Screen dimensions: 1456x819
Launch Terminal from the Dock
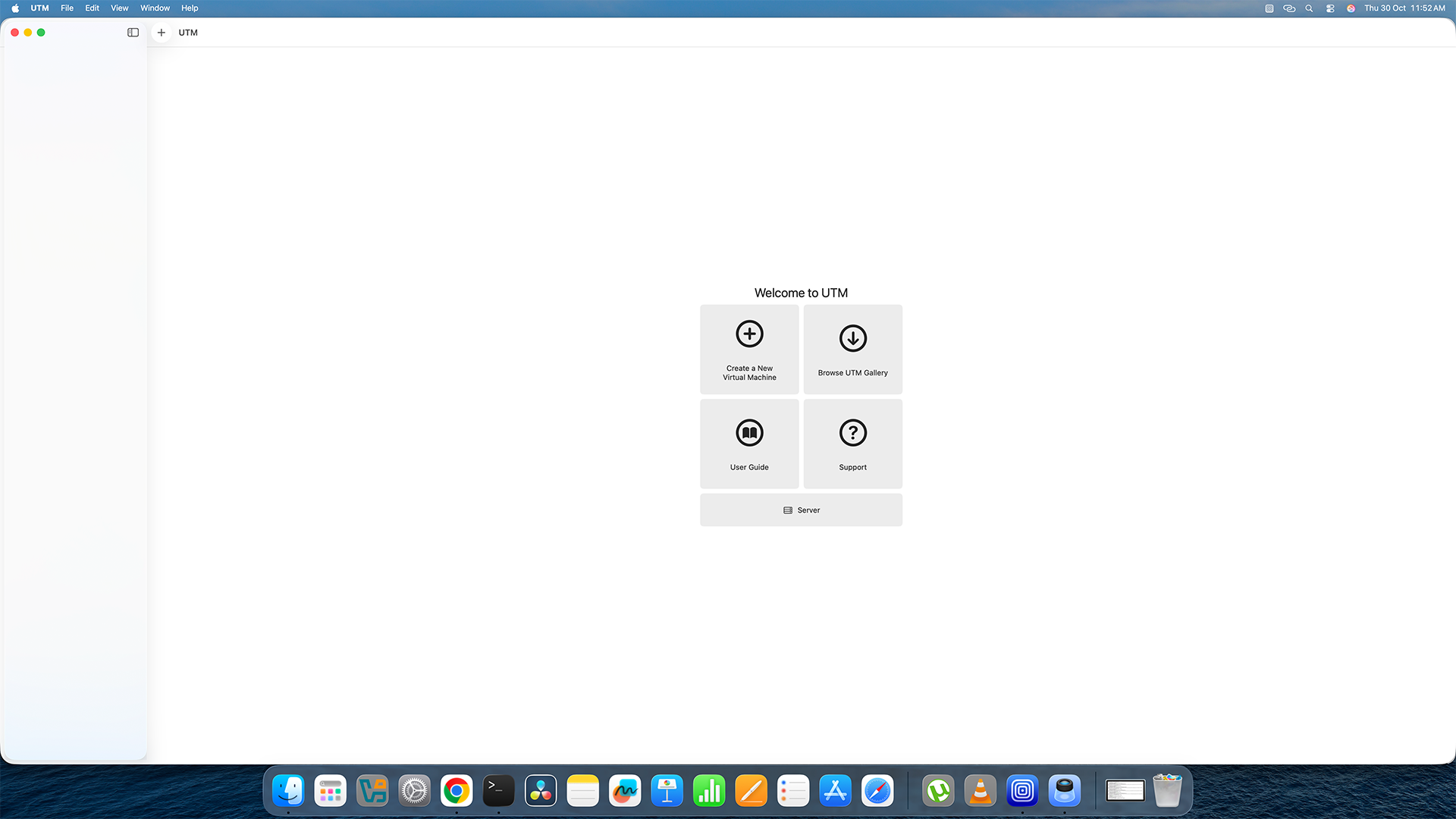tap(498, 790)
